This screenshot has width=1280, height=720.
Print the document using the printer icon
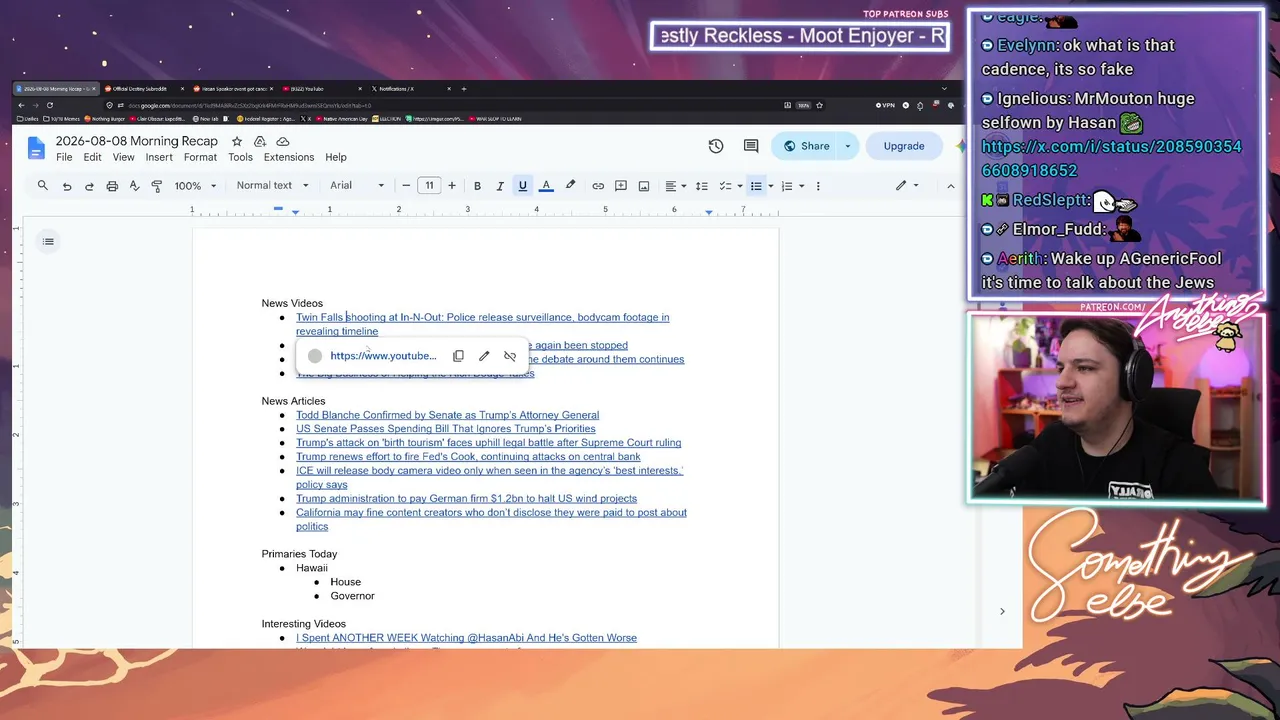(112, 186)
